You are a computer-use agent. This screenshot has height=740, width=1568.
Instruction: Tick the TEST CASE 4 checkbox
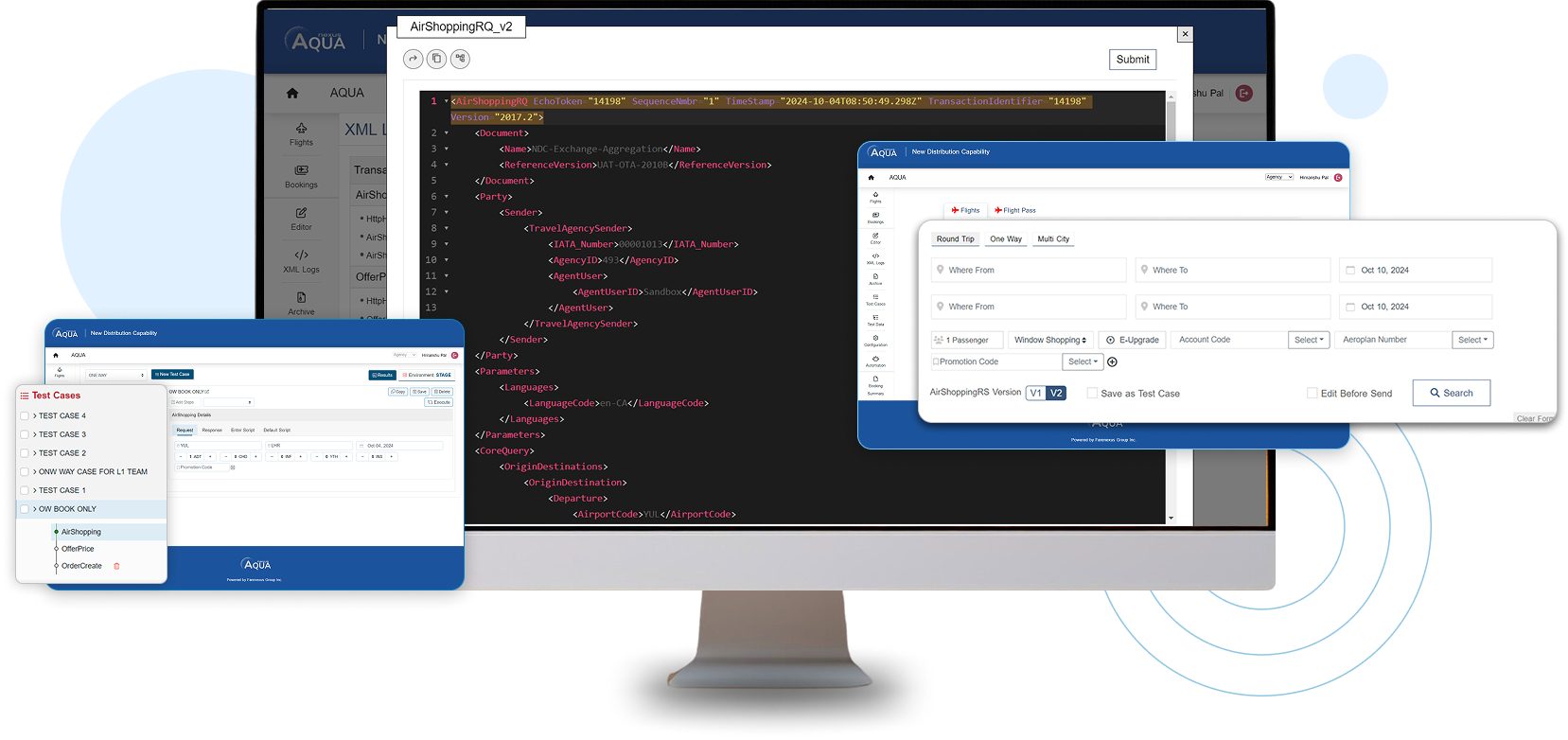pos(25,415)
